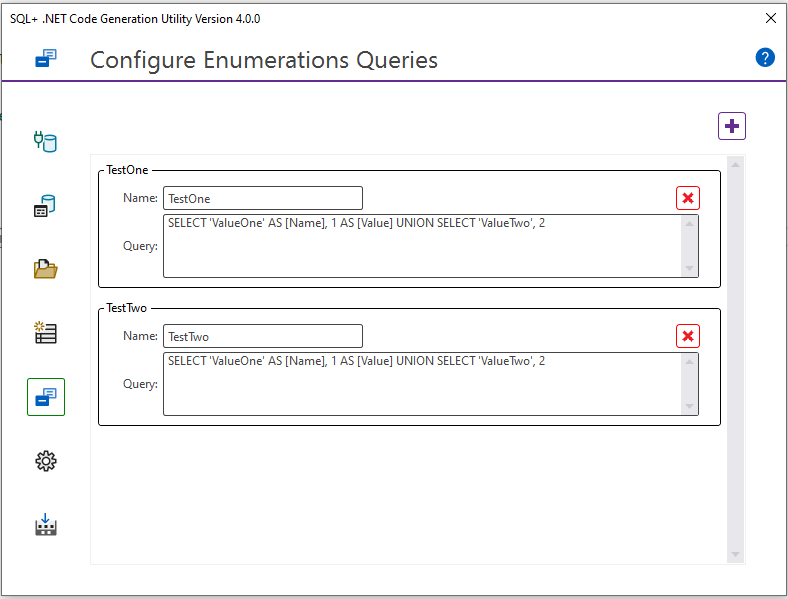Close the SQL+ Code Generation Utility window
The width and height of the screenshot is (788, 599).
coord(770,18)
